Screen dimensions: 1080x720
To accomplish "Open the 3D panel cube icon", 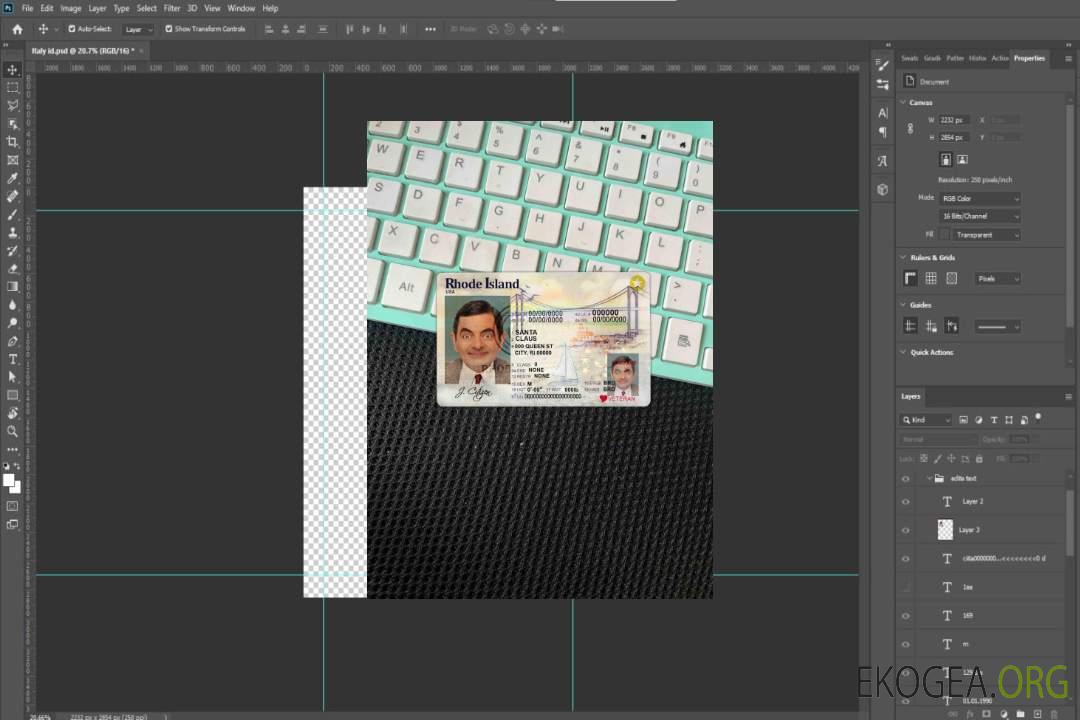I will 883,189.
